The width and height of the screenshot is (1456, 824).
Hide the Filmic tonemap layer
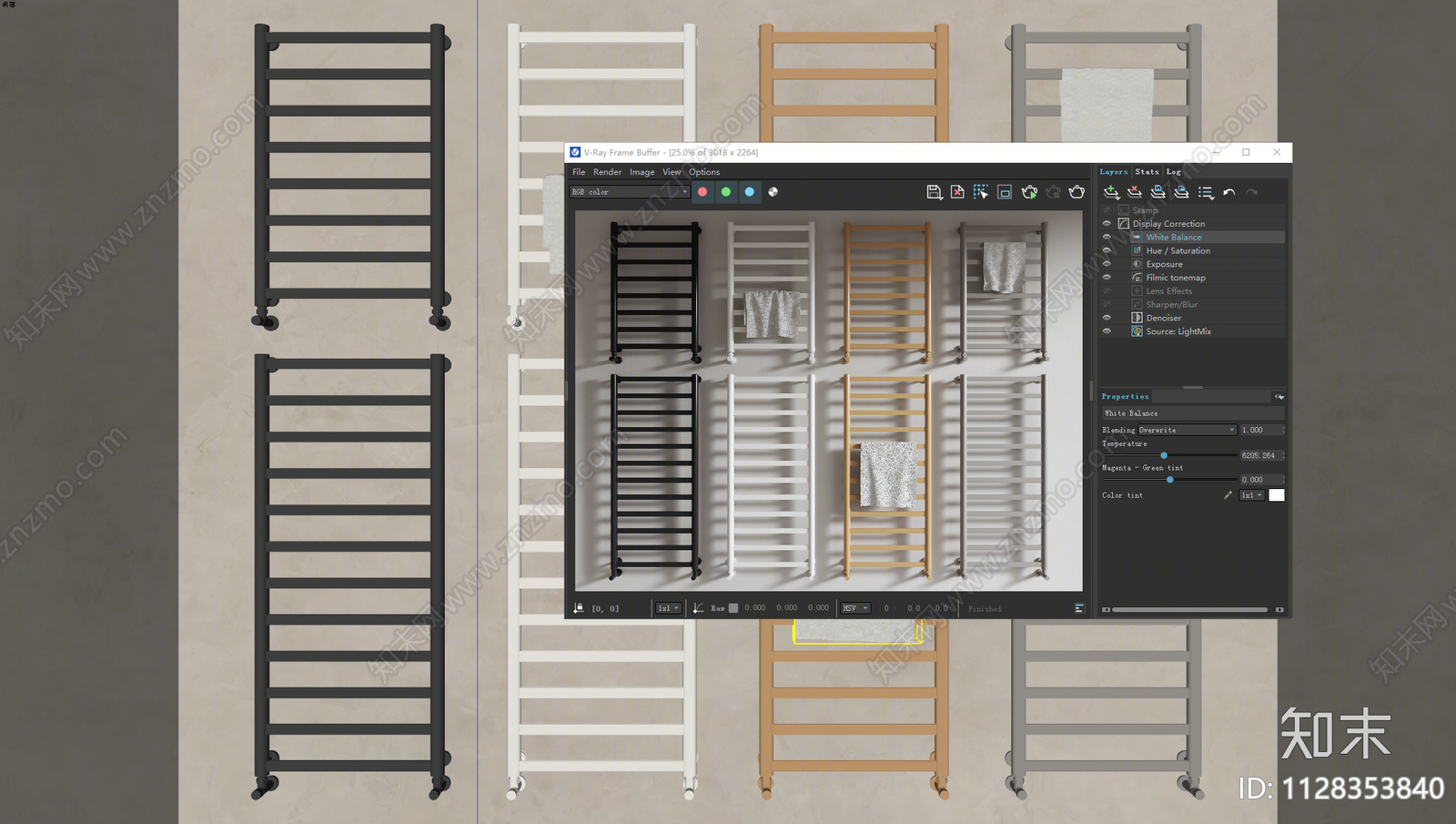pos(1107,278)
